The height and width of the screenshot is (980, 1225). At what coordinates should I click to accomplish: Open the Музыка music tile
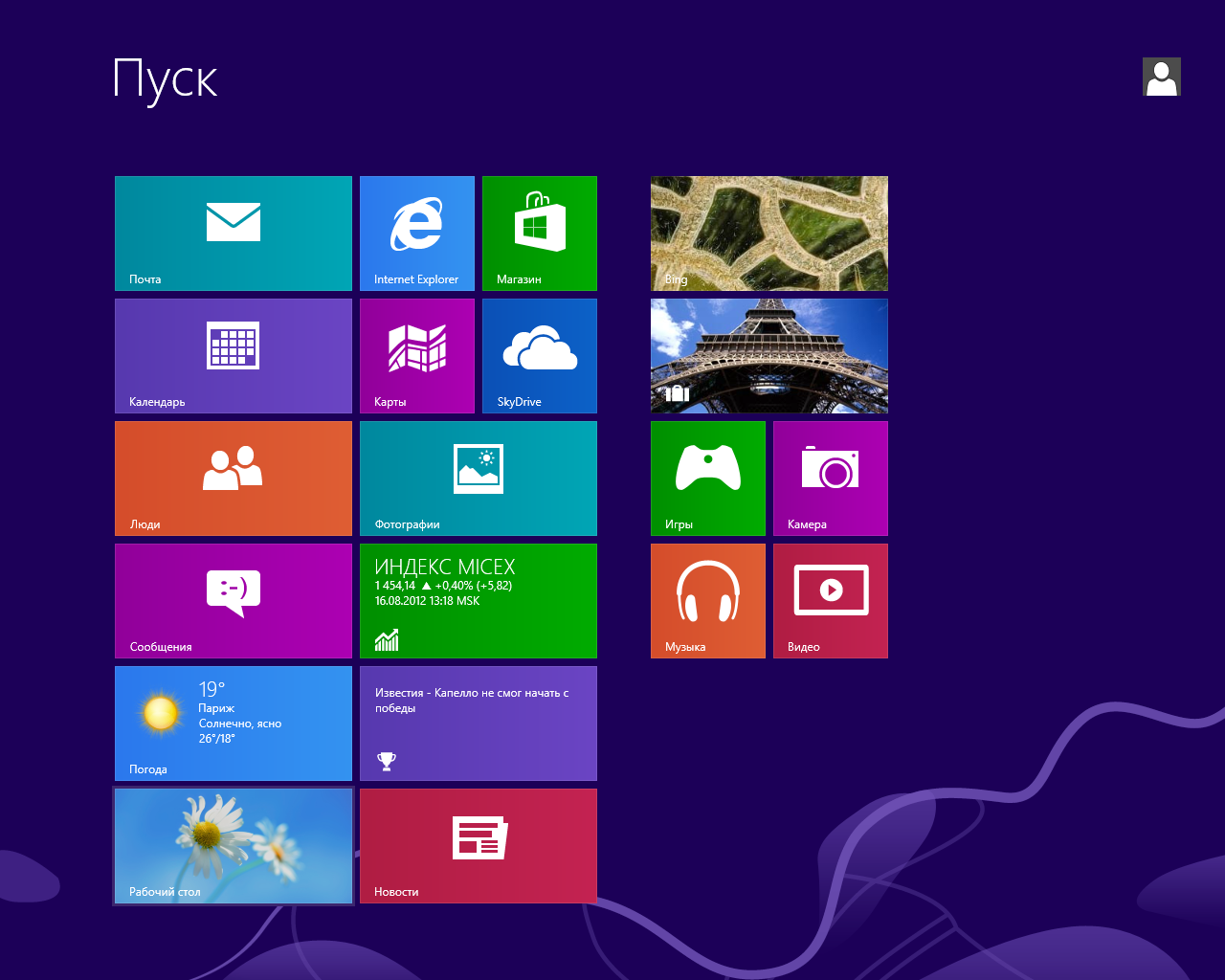pos(708,601)
